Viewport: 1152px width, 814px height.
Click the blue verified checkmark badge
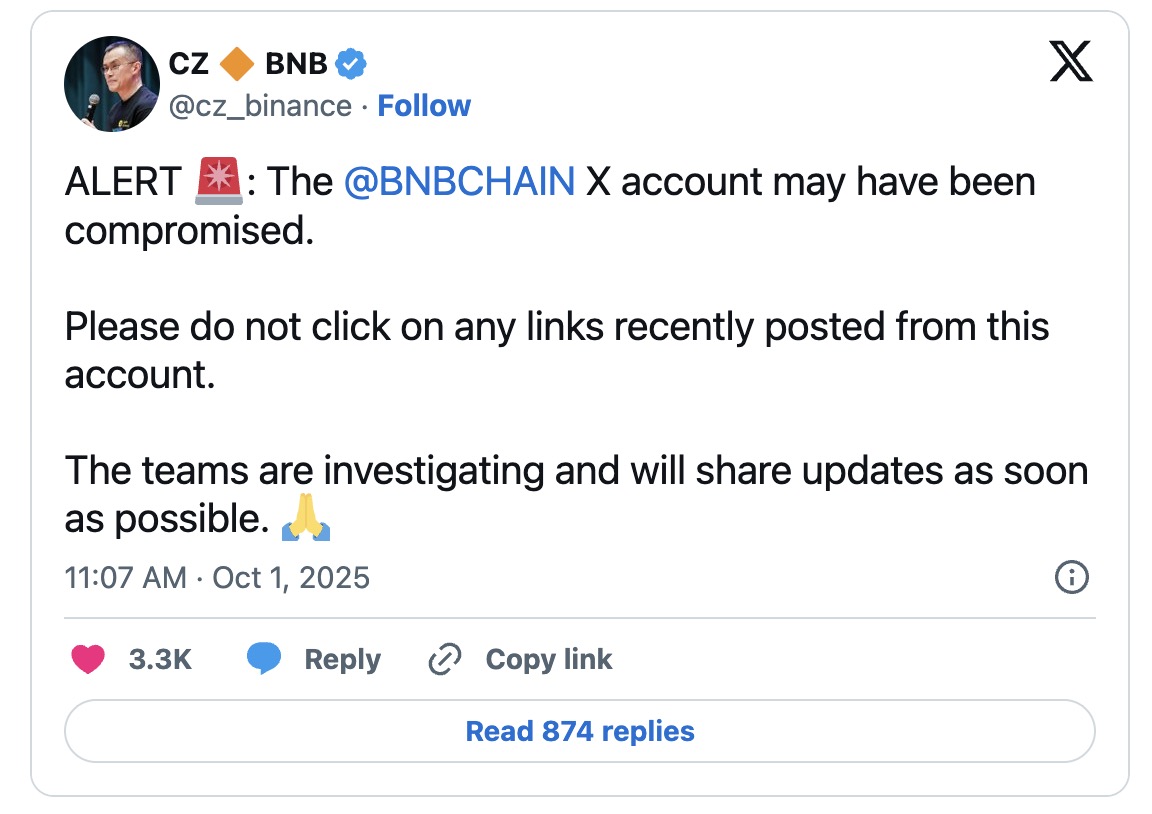pyautogui.click(x=351, y=65)
